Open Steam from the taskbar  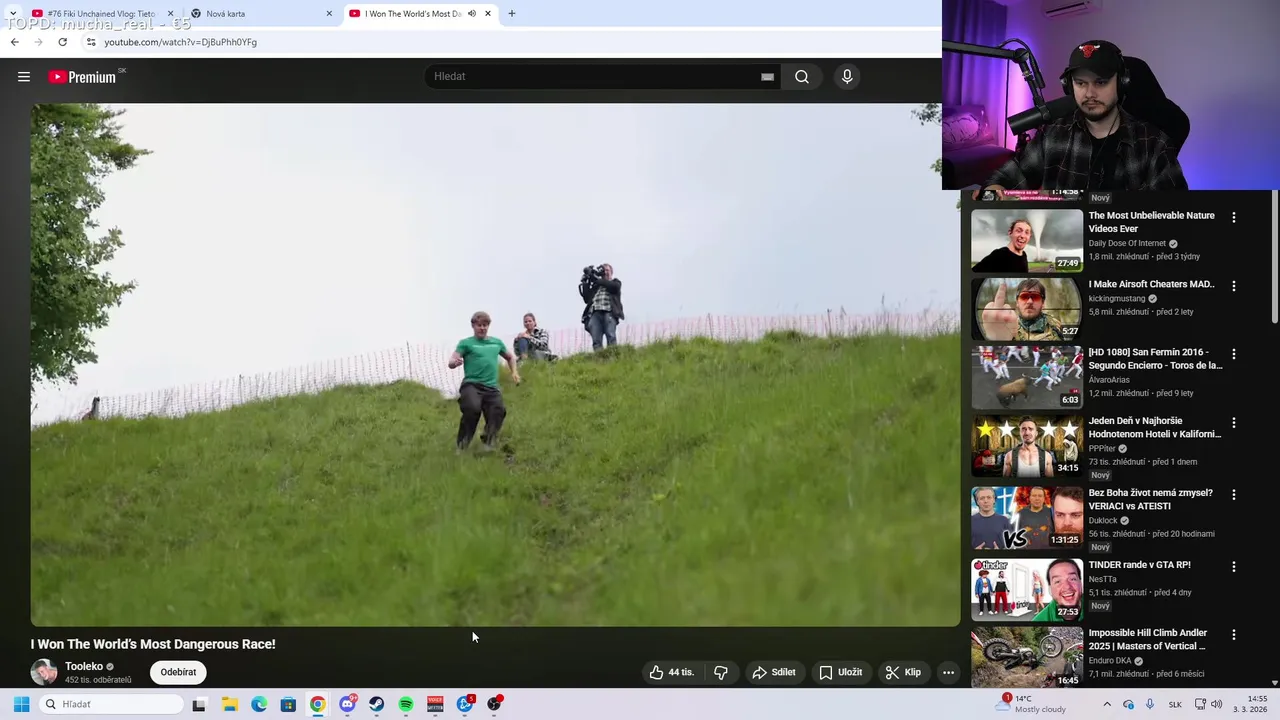[376, 704]
